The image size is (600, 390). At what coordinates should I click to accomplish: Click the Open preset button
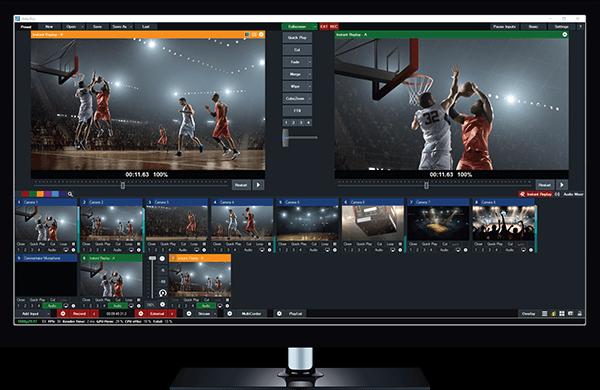tap(71, 27)
